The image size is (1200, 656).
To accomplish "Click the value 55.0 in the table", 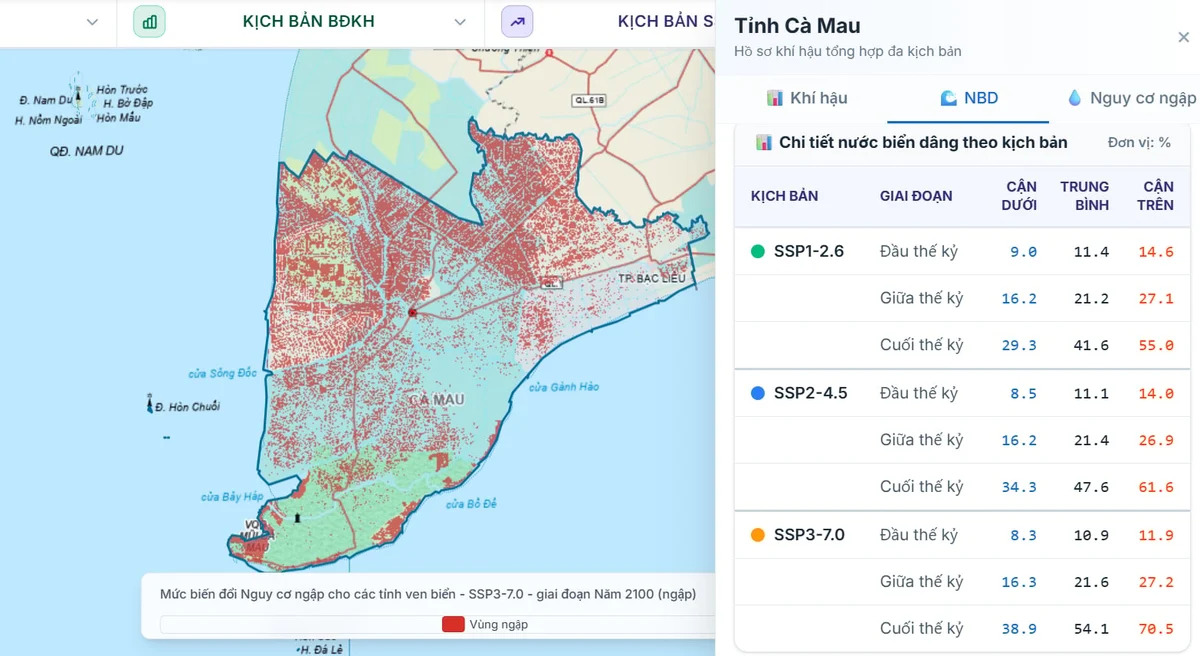I will point(1155,345).
